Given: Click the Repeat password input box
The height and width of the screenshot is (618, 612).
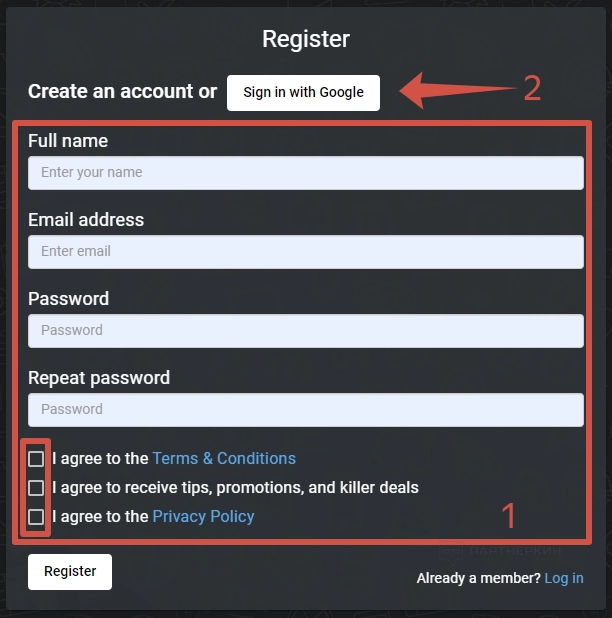Looking at the screenshot, I should tap(305, 409).
